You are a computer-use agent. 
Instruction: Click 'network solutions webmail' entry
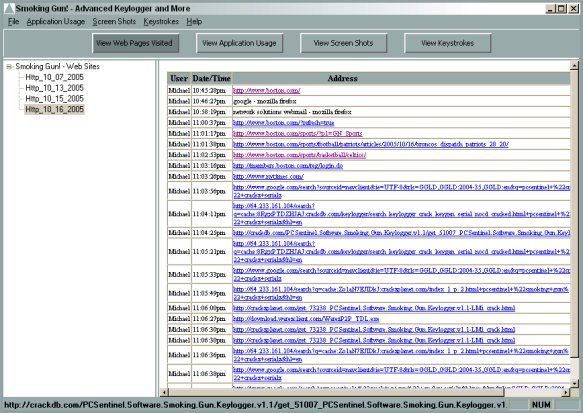click(x=292, y=112)
